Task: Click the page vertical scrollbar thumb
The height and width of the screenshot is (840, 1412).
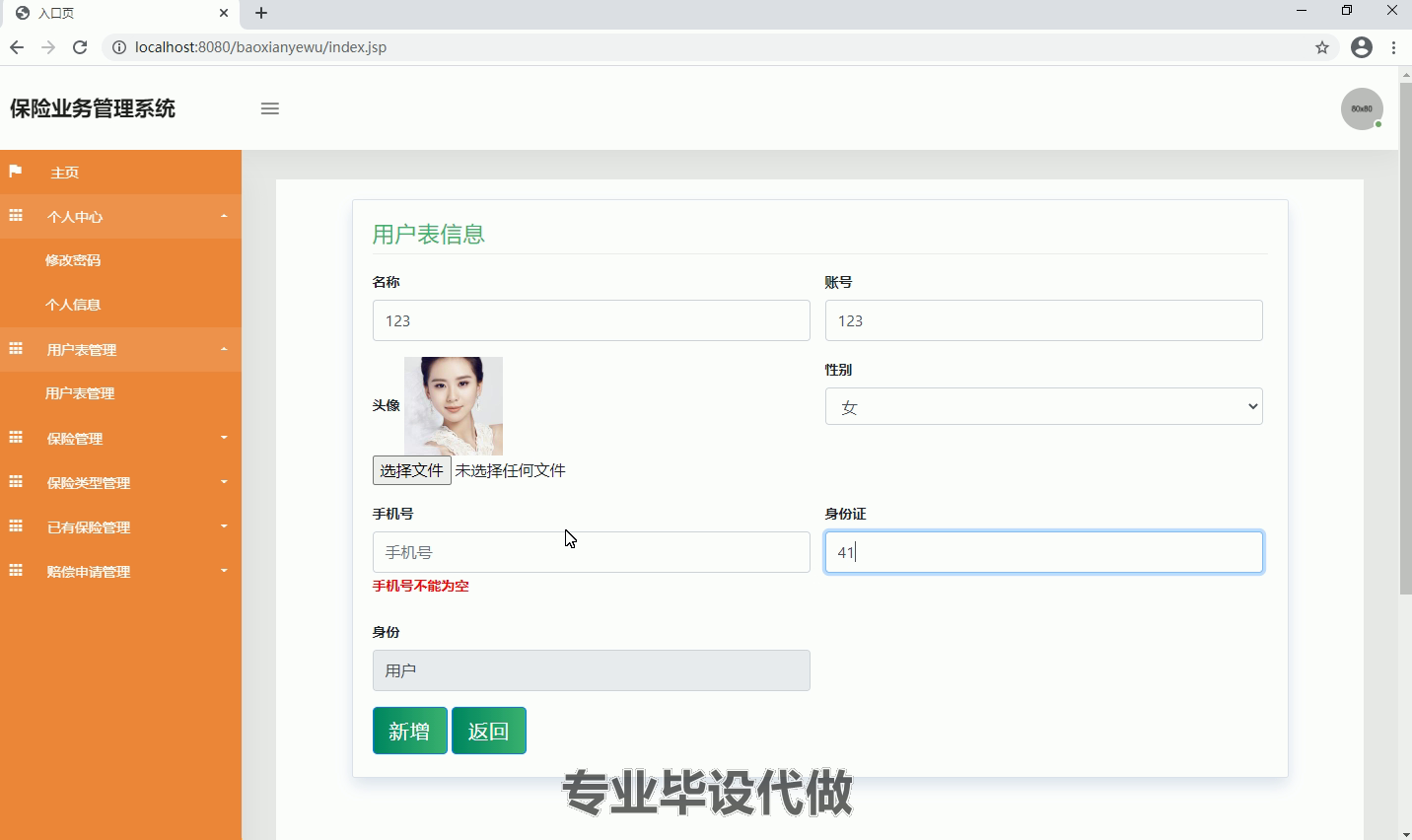Action: point(1405,338)
